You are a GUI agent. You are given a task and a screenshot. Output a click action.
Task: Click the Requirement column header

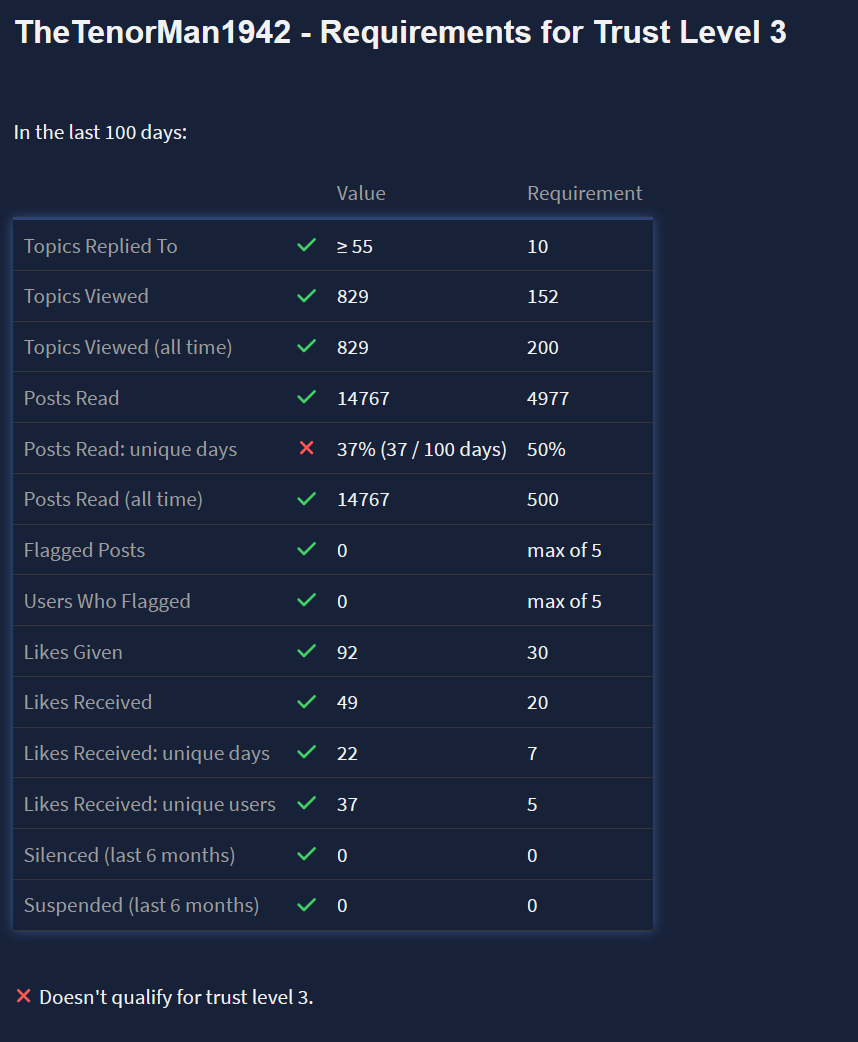(x=585, y=193)
